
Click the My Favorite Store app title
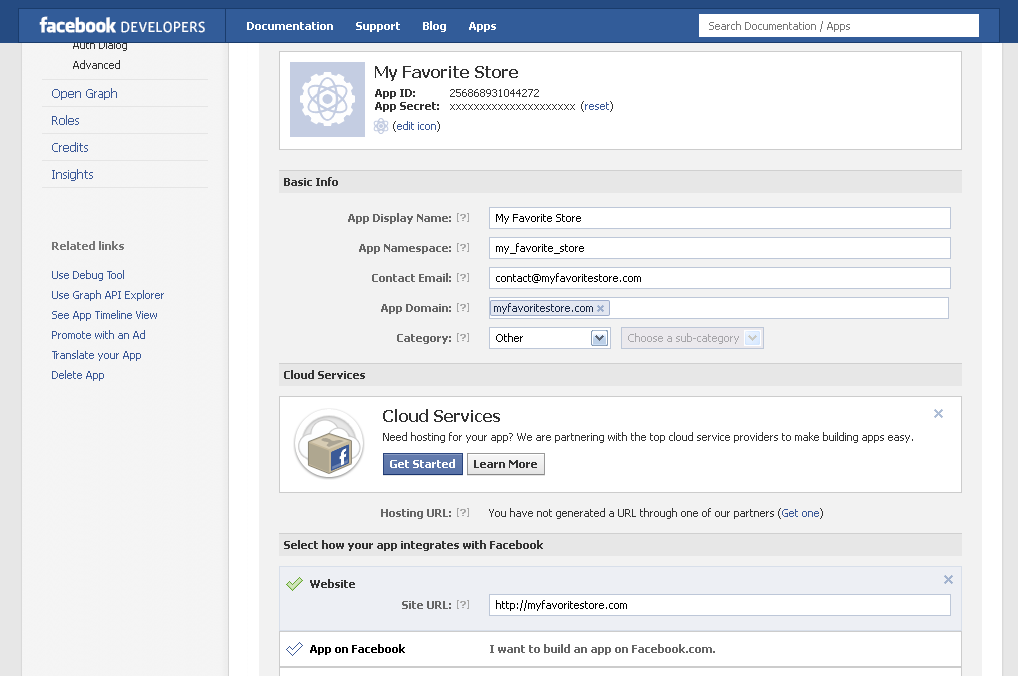point(446,72)
